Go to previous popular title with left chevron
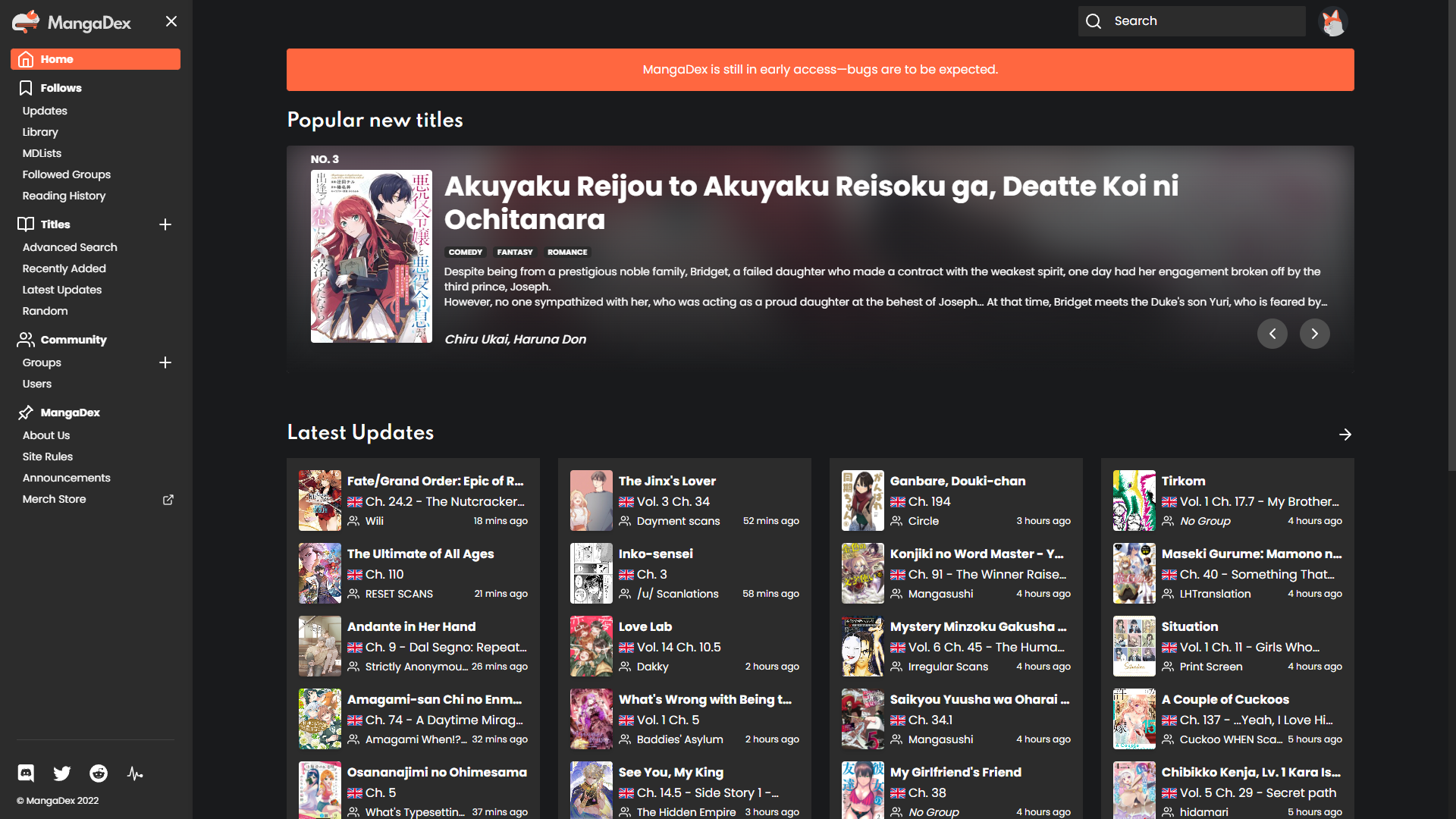 [1272, 334]
